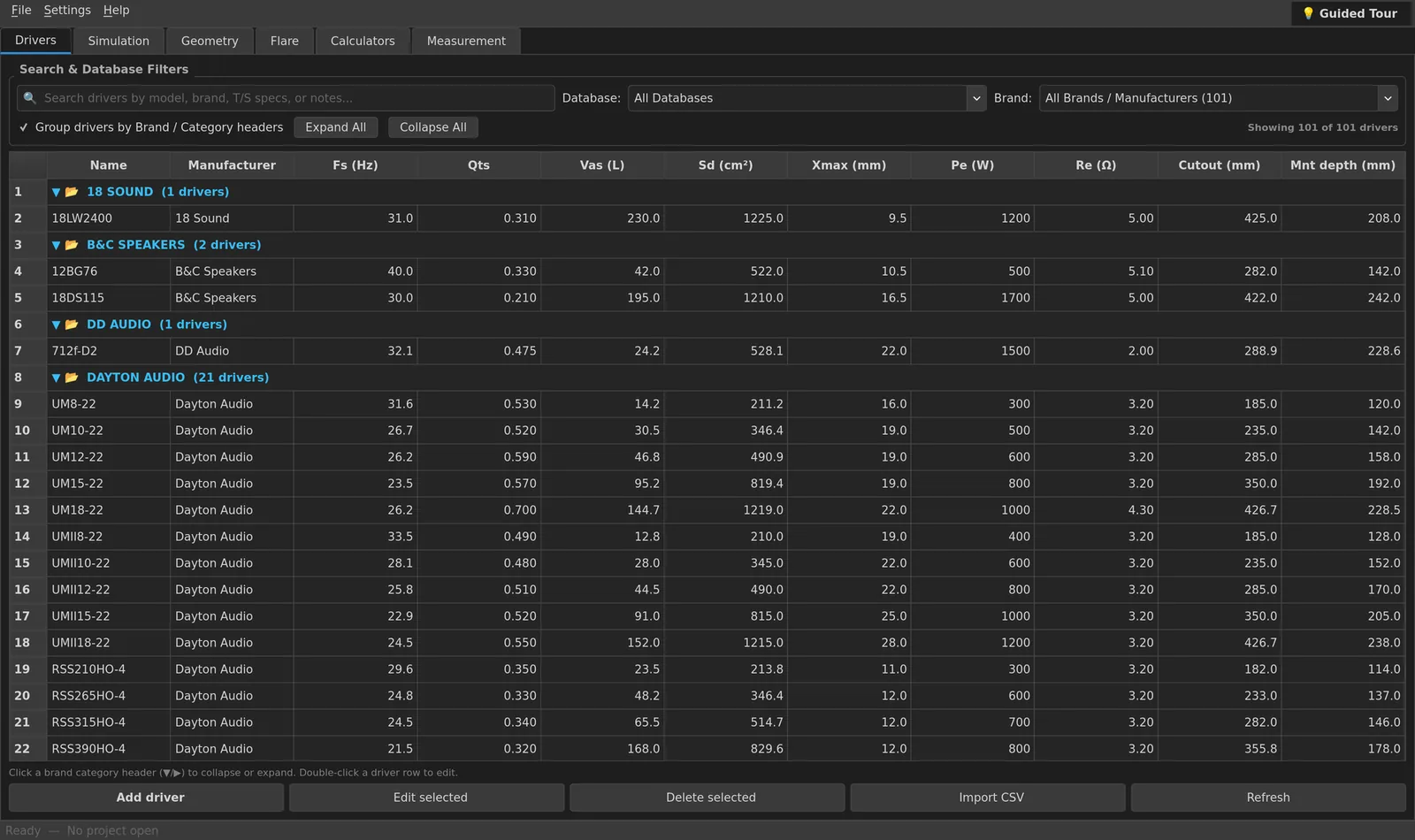Select the RSS390HO-4 driver name cell

coord(109,749)
